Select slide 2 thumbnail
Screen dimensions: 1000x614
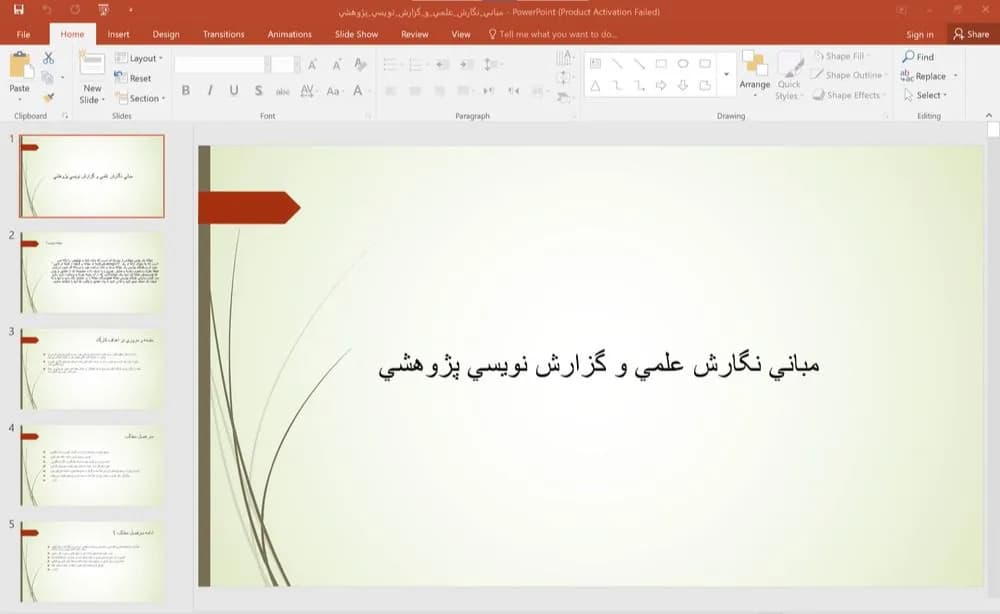[x=92, y=272]
